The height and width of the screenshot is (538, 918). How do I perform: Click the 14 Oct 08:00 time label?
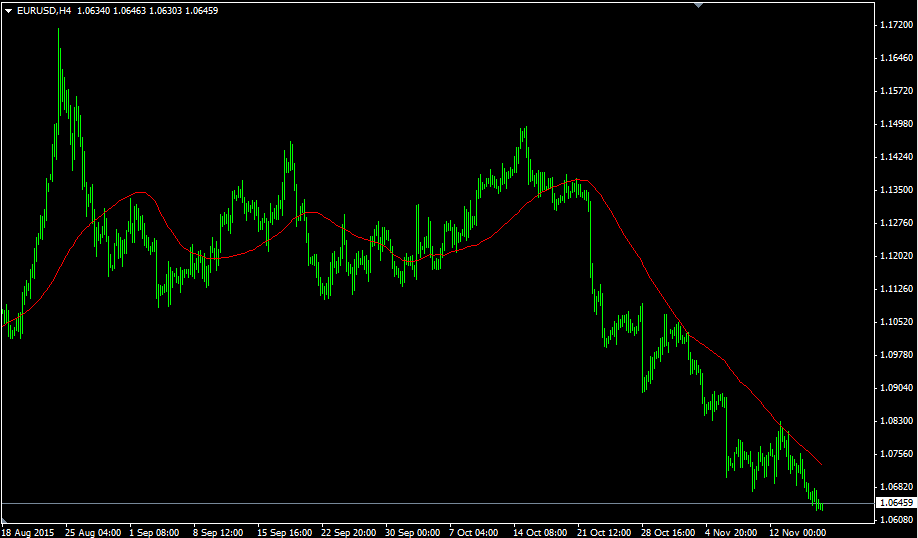tap(540, 532)
